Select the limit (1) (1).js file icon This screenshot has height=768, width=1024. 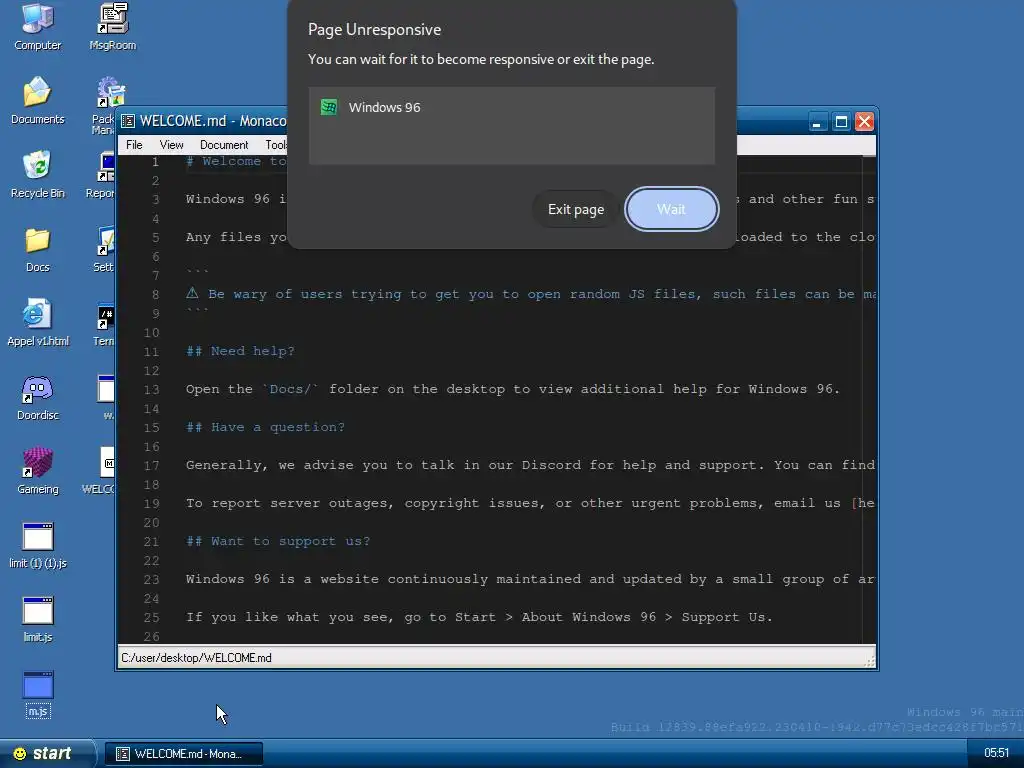(x=37, y=545)
